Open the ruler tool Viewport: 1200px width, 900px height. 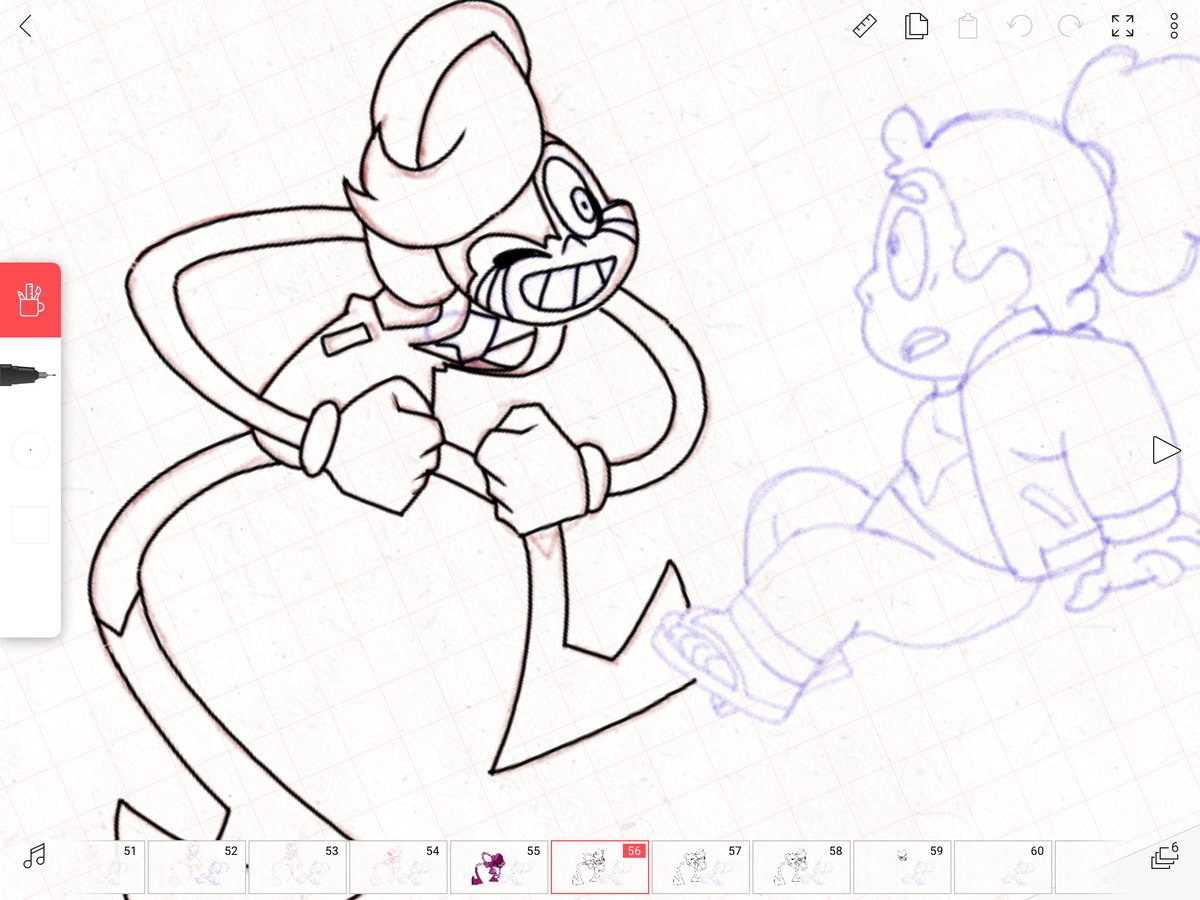865,26
